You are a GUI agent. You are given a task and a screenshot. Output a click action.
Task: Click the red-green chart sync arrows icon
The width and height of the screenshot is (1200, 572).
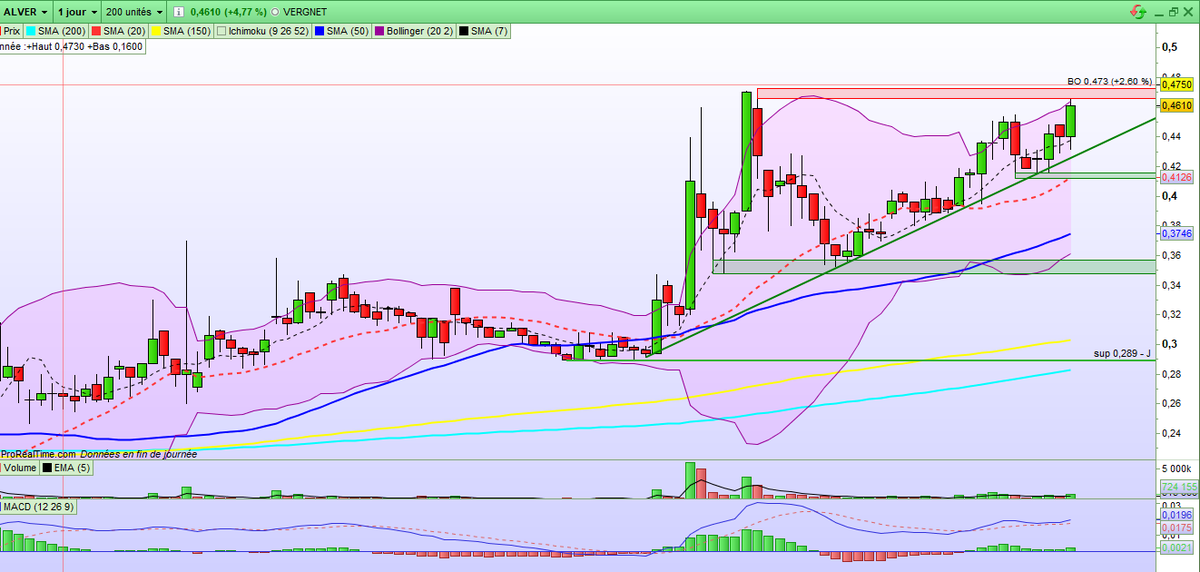point(1136,12)
